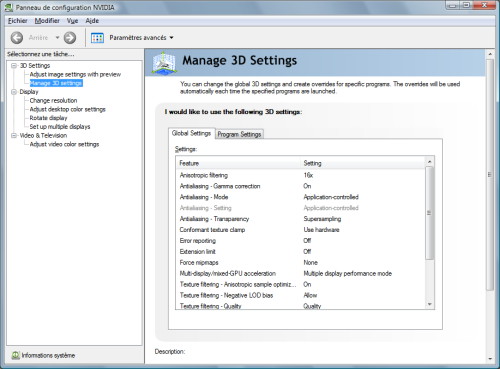Open the Fichier menu
The width and height of the screenshot is (500, 369).
tap(17, 21)
